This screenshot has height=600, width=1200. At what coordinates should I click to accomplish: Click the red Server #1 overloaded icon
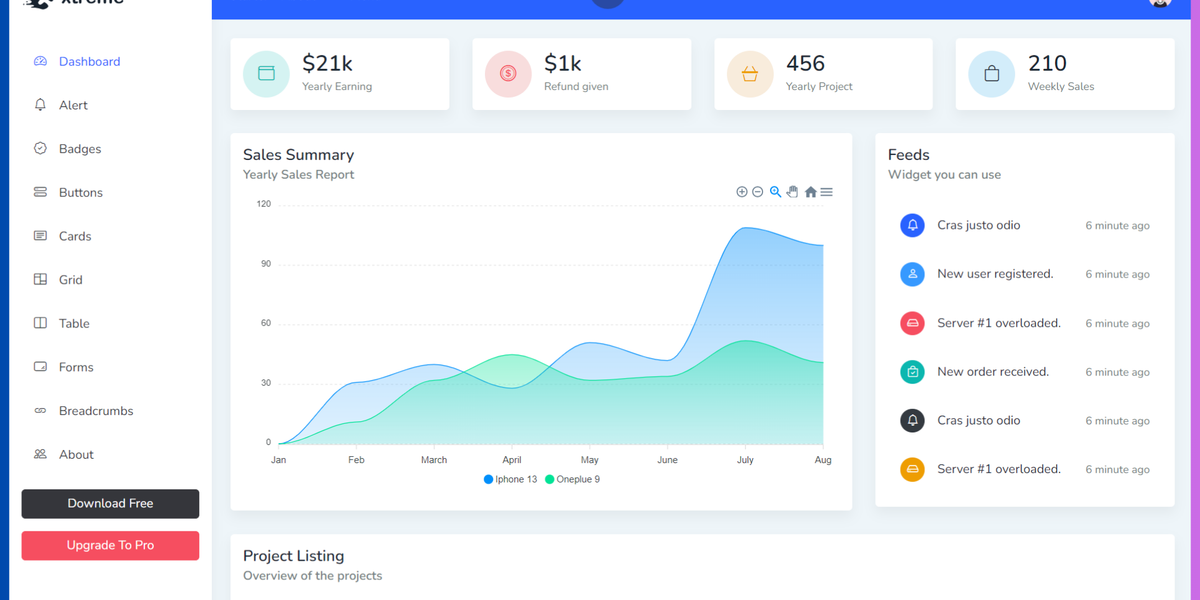coord(912,323)
